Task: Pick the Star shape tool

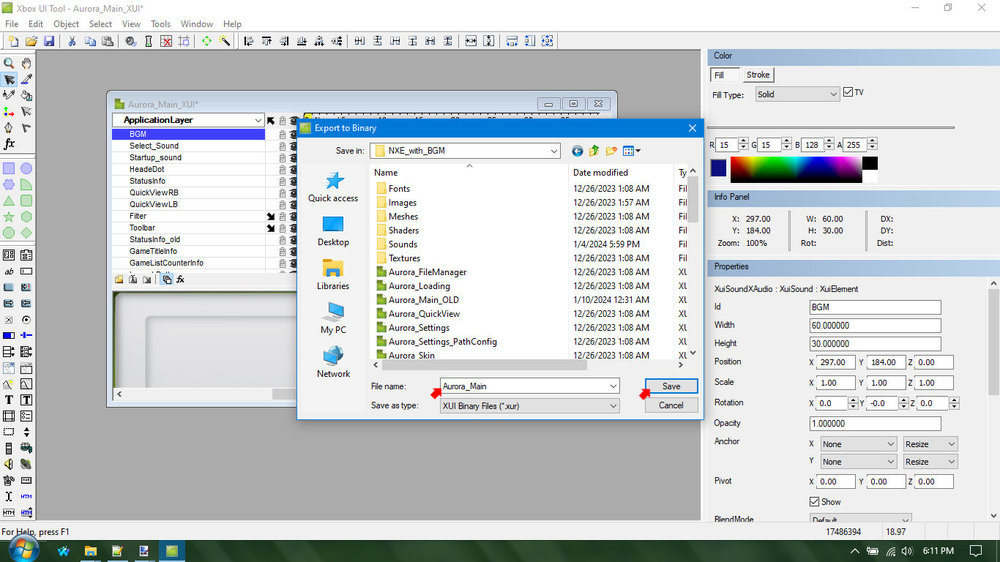Action: tap(9, 218)
